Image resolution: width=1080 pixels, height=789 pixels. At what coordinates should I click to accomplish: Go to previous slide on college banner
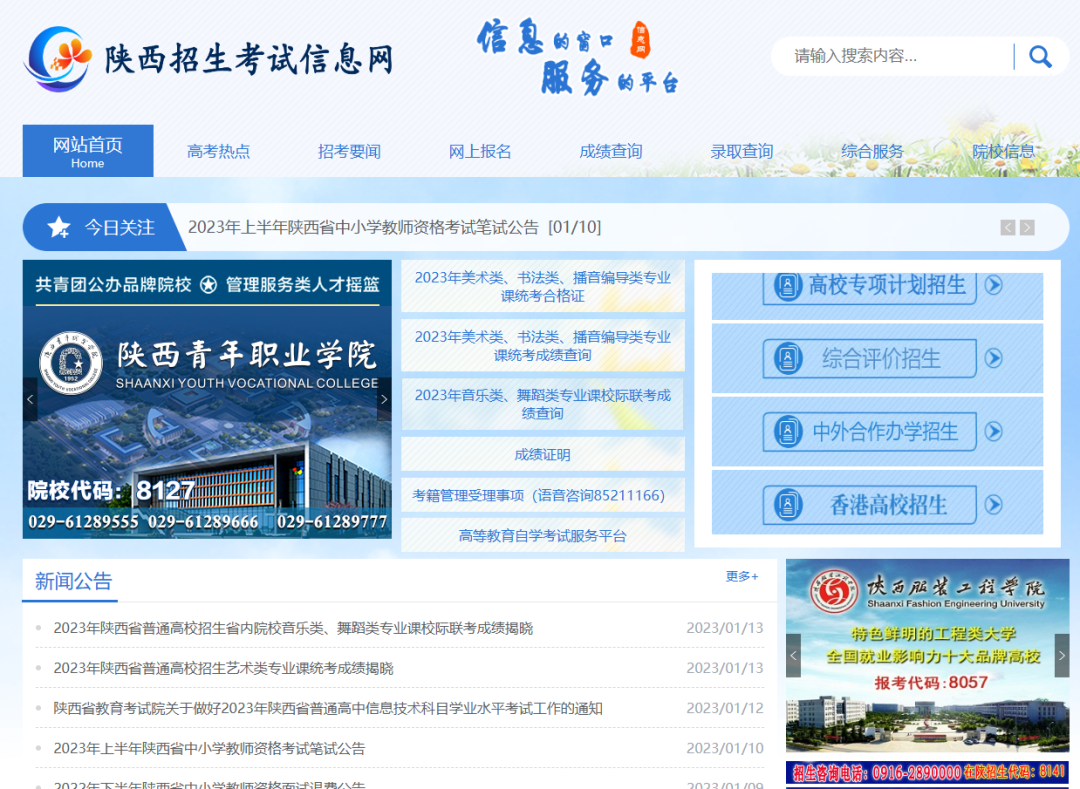click(x=30, y=400)
